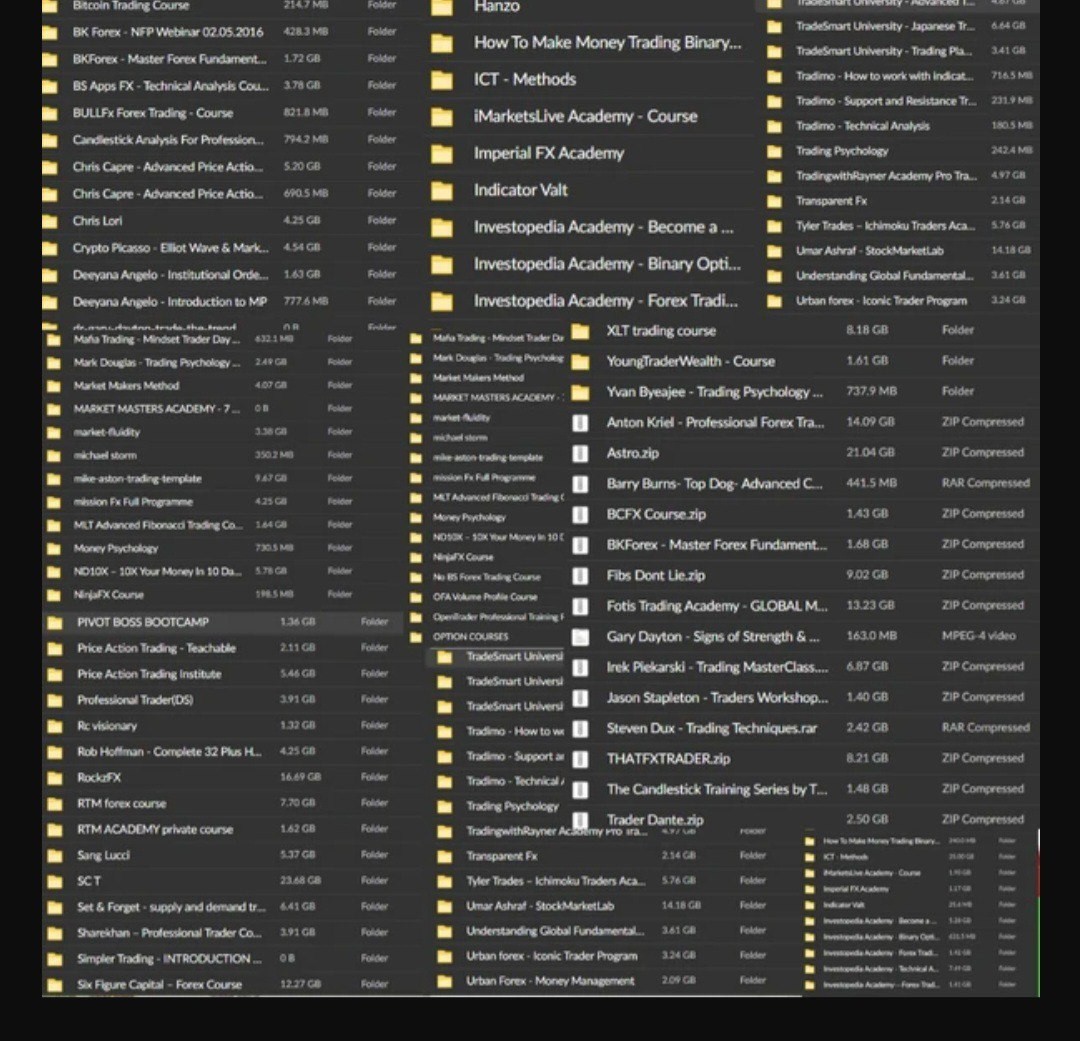Image resolution: width=1080 pixels, height=1041 pixels.
Task: Click the PIVOT BOSS BOOTCAMP folder icon
Action: click(56, 622)
